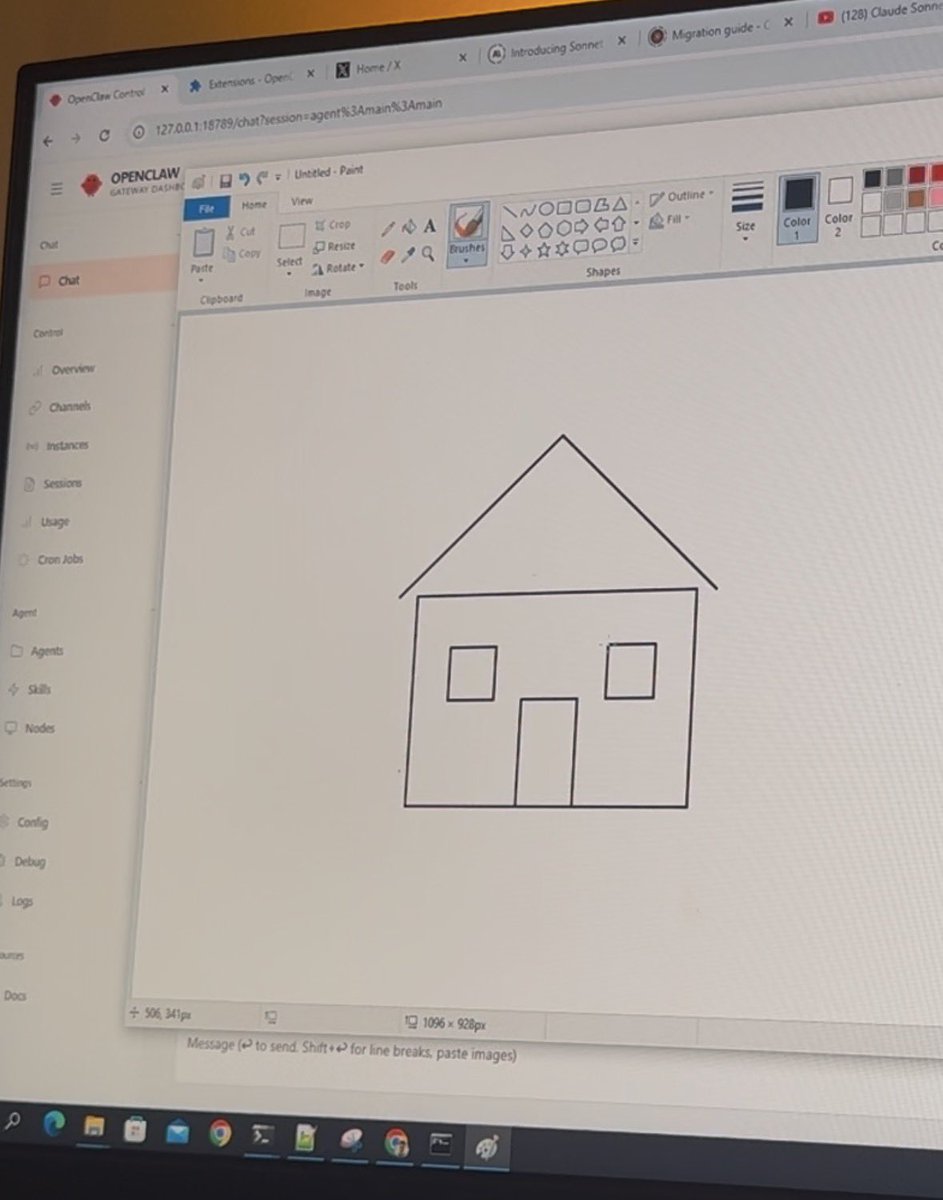Choose the Oval shape in Shapes gallery

546,209
